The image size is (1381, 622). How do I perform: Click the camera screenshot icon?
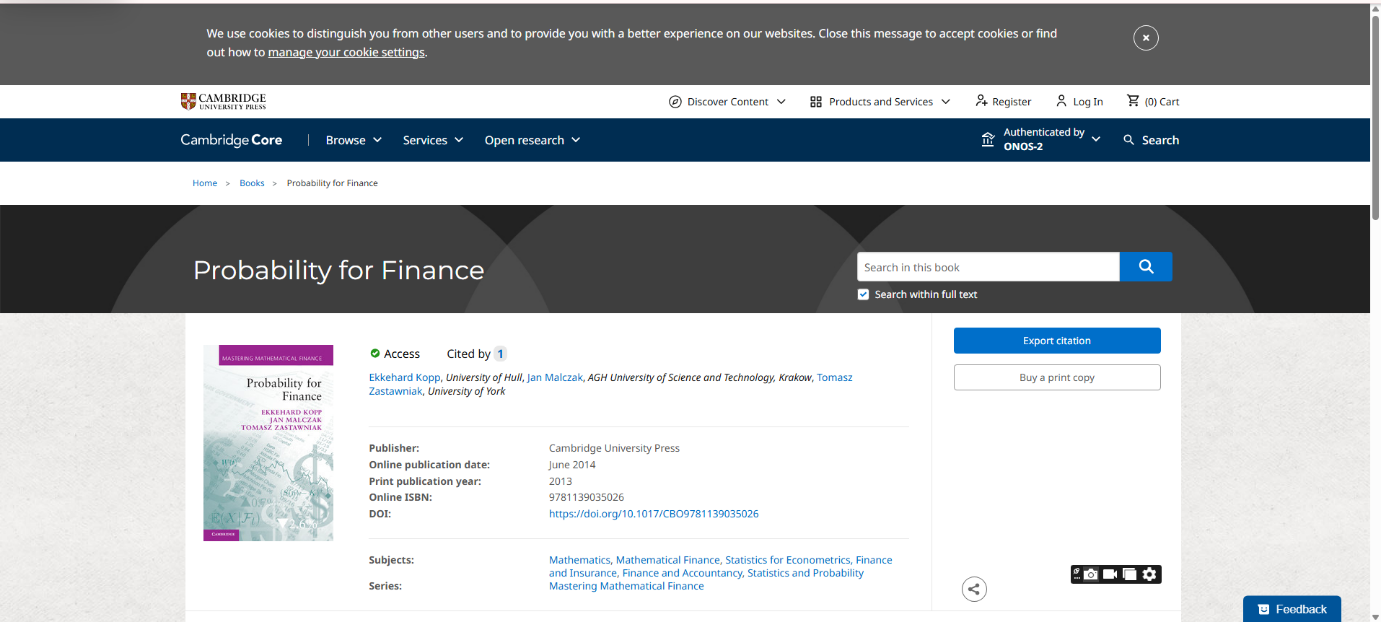click(1090, 574)
